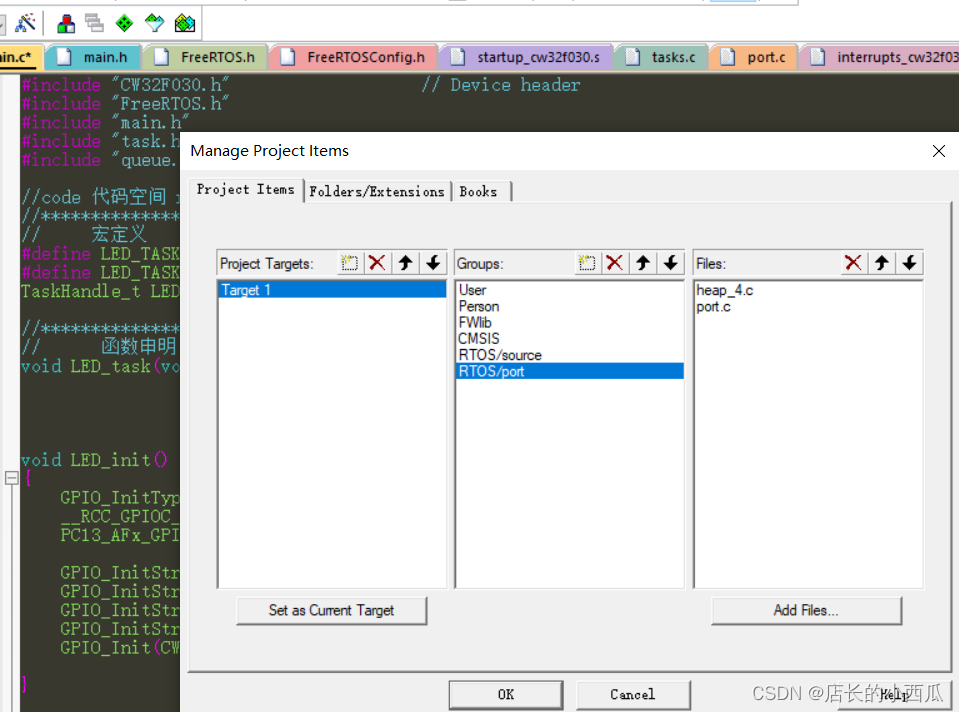The width and height of the screenshot is (959, 712).
Task: Move the file down in Files list
Action: 909,263
